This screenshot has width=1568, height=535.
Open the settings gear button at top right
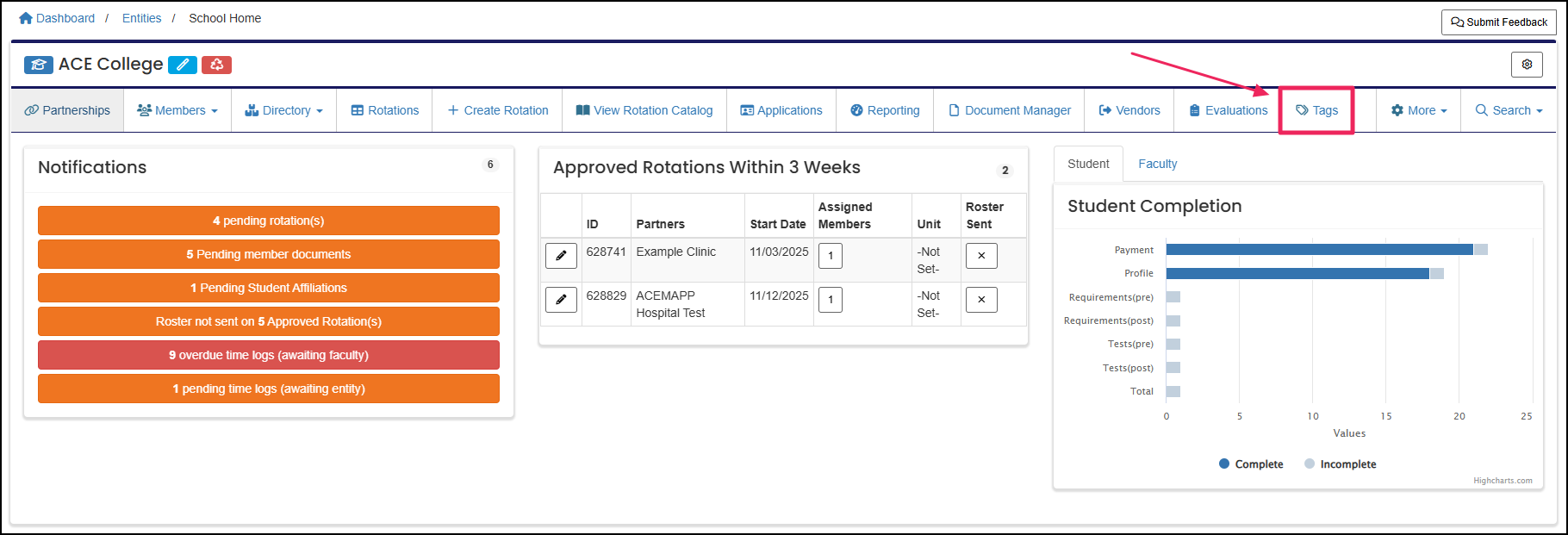click(1527, 65)
